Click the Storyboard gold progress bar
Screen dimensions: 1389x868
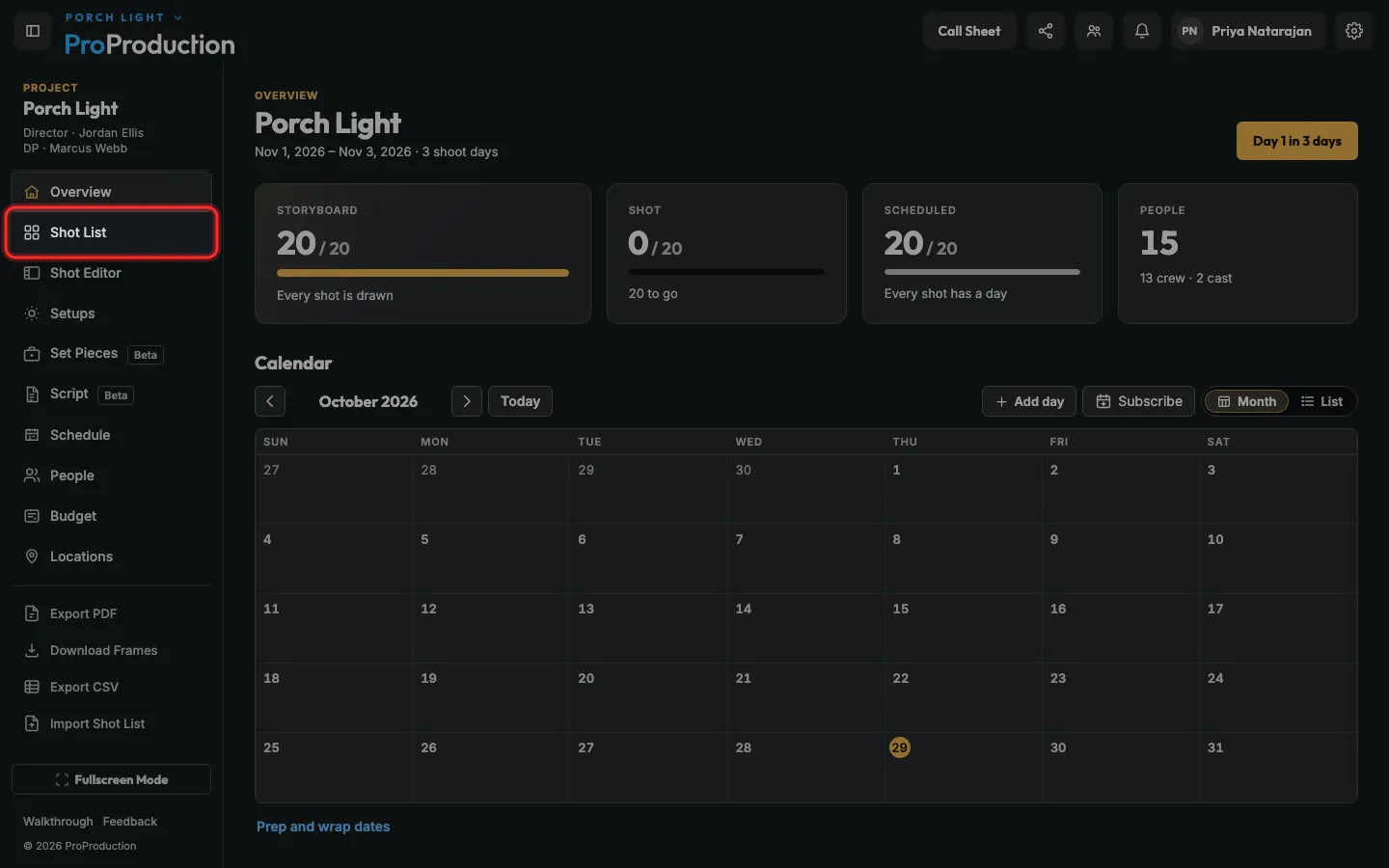[x=422, y=273]
